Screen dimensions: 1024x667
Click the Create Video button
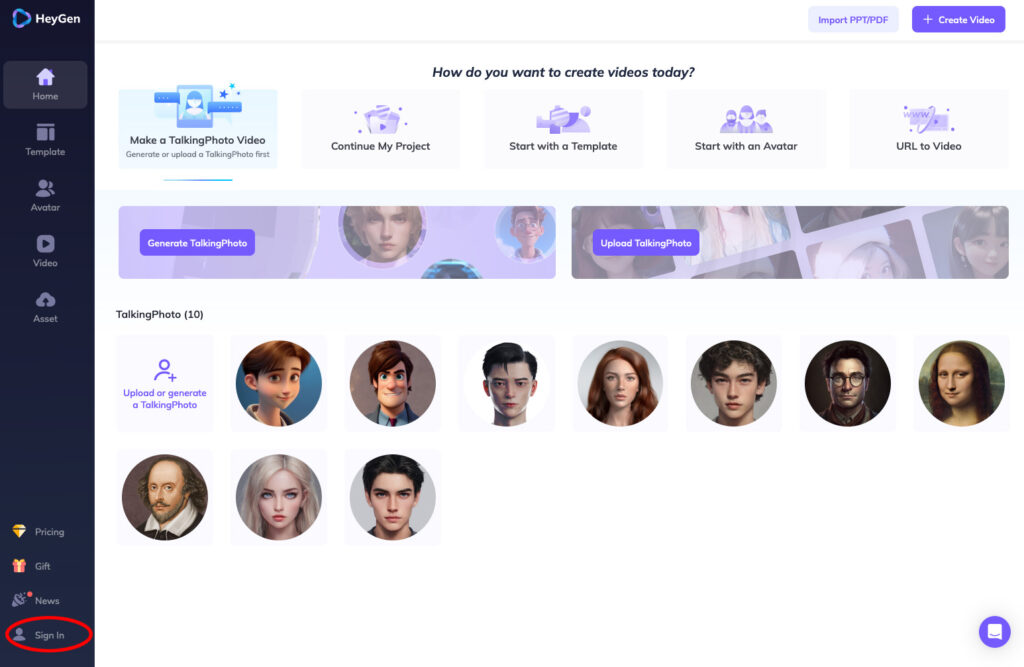pos(958,20)
